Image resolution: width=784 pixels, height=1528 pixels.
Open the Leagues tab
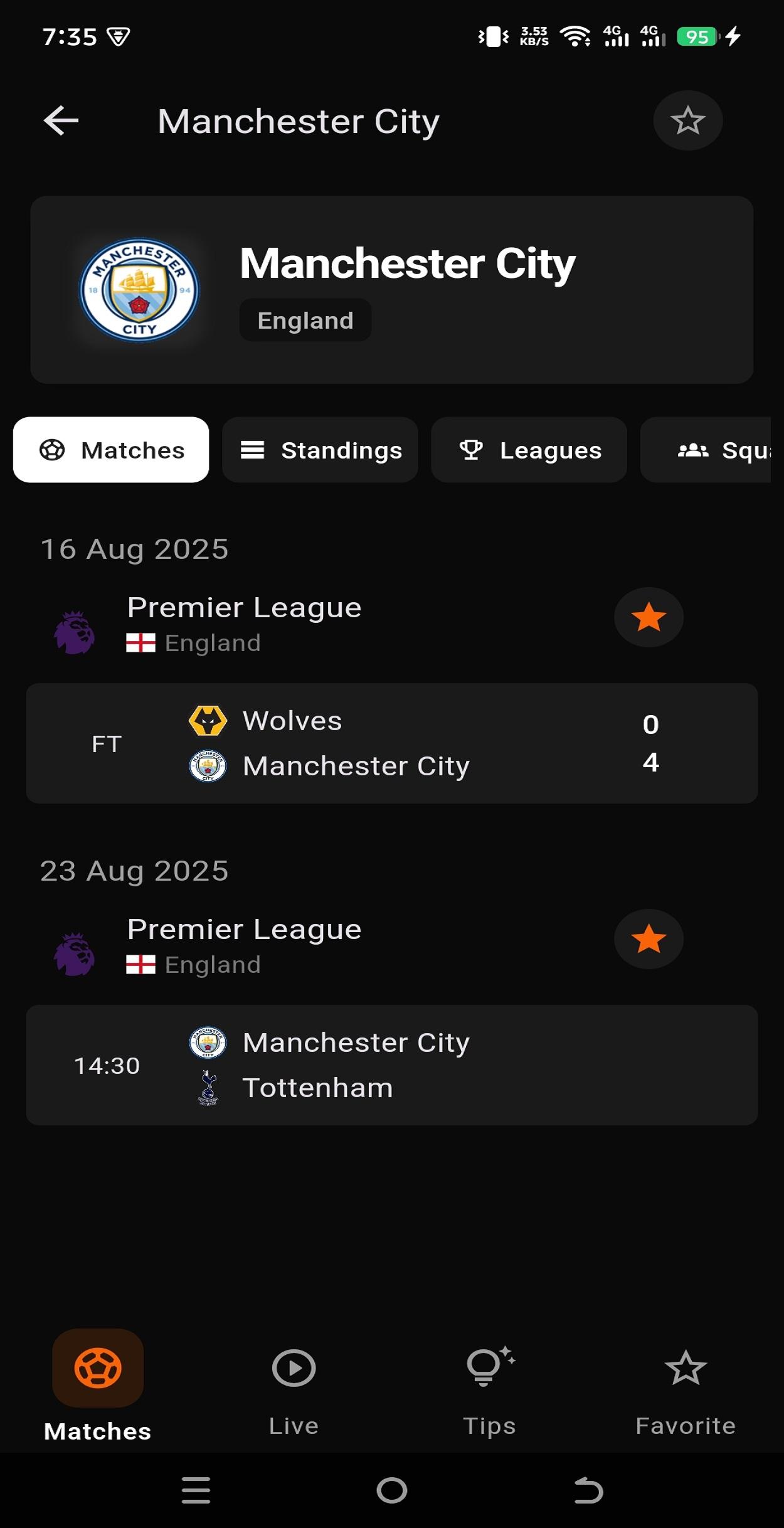529,450
